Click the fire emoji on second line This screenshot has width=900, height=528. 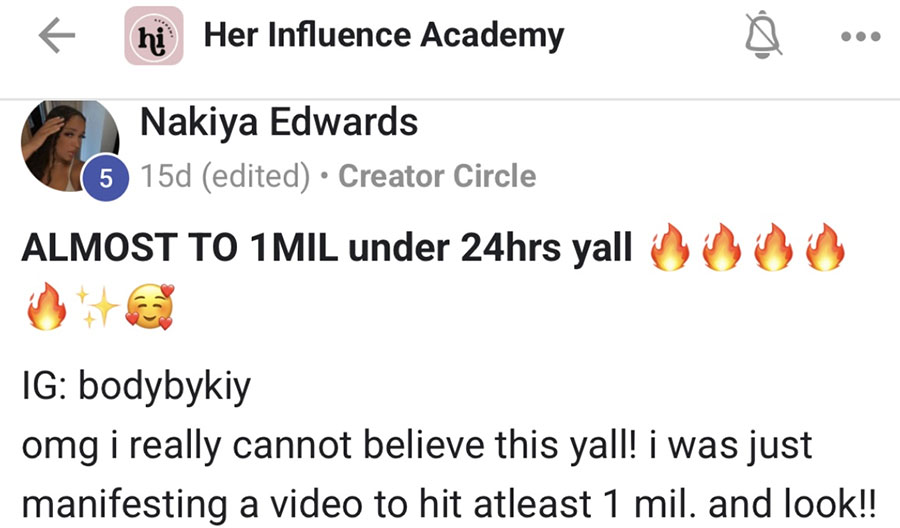point(46,306)
